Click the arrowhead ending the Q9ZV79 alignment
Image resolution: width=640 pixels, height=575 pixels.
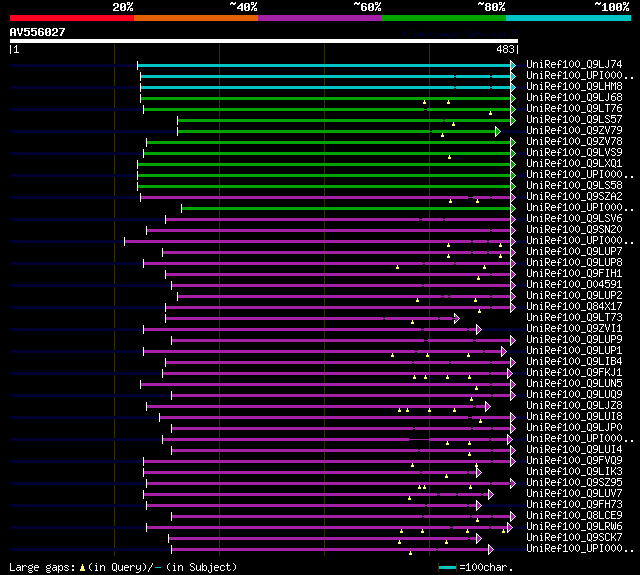click(498, 131)
